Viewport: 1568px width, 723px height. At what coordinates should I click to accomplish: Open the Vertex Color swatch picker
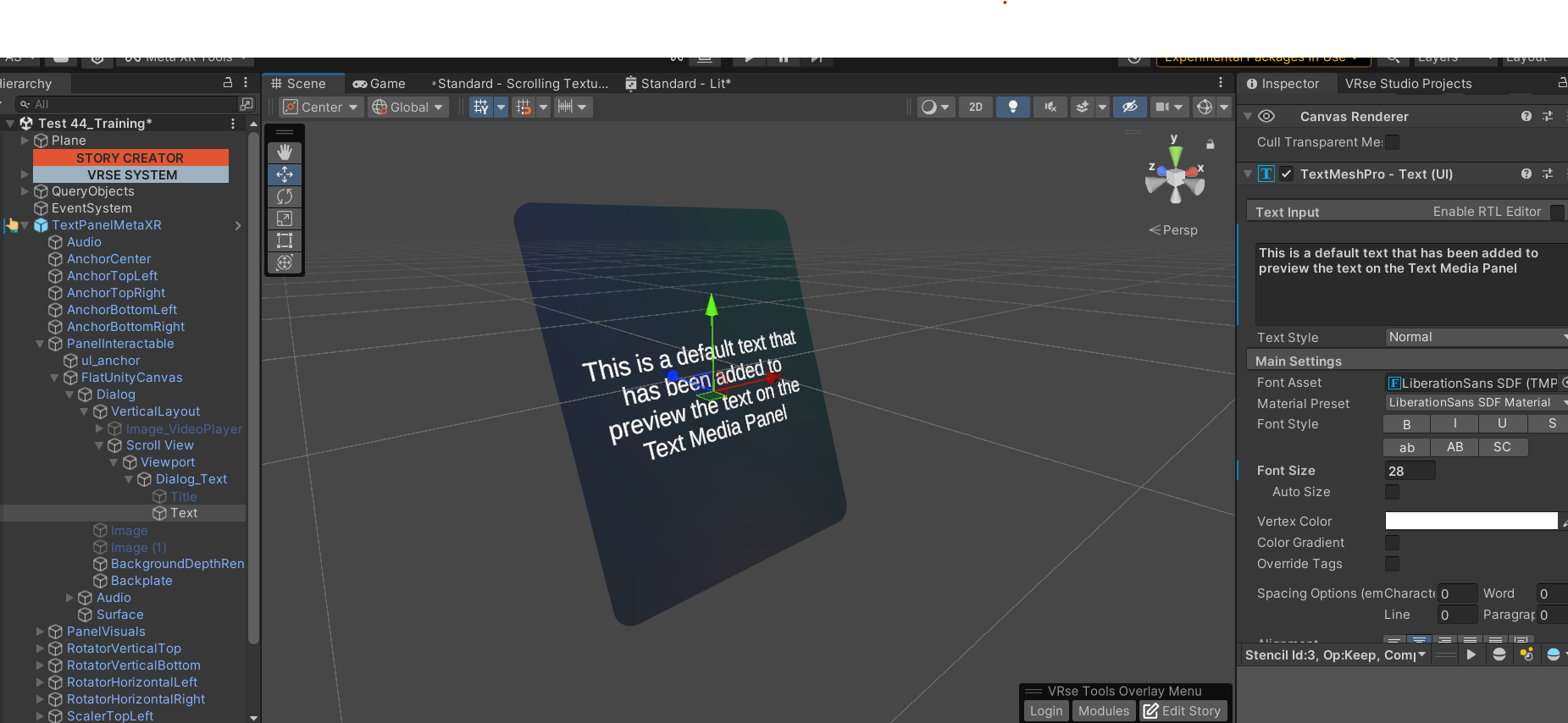[x=1471, y=522]
